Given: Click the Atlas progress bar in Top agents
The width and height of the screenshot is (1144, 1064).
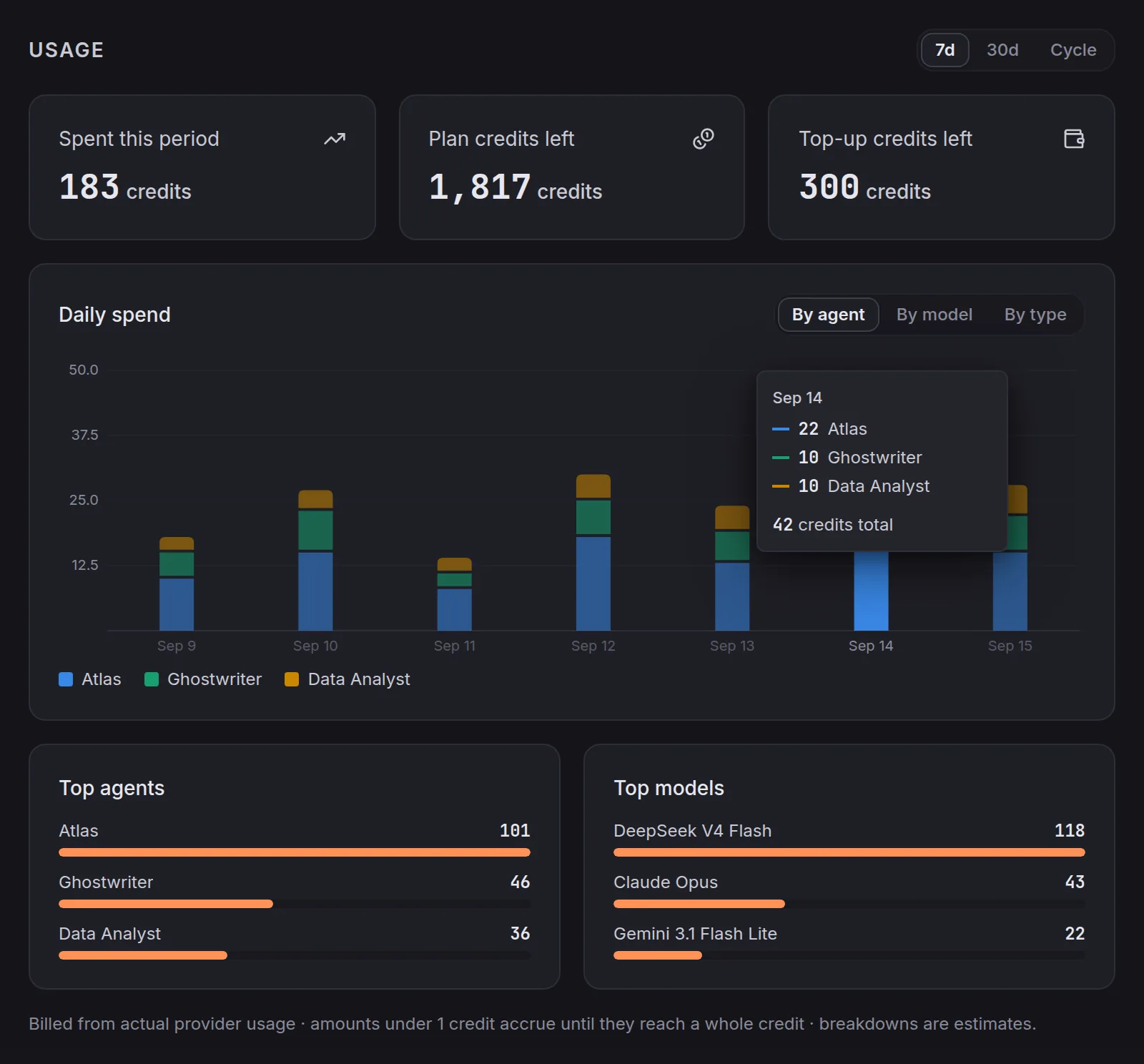Looking at the screenshot, I should pyautogui.click(x=295, y=852).
